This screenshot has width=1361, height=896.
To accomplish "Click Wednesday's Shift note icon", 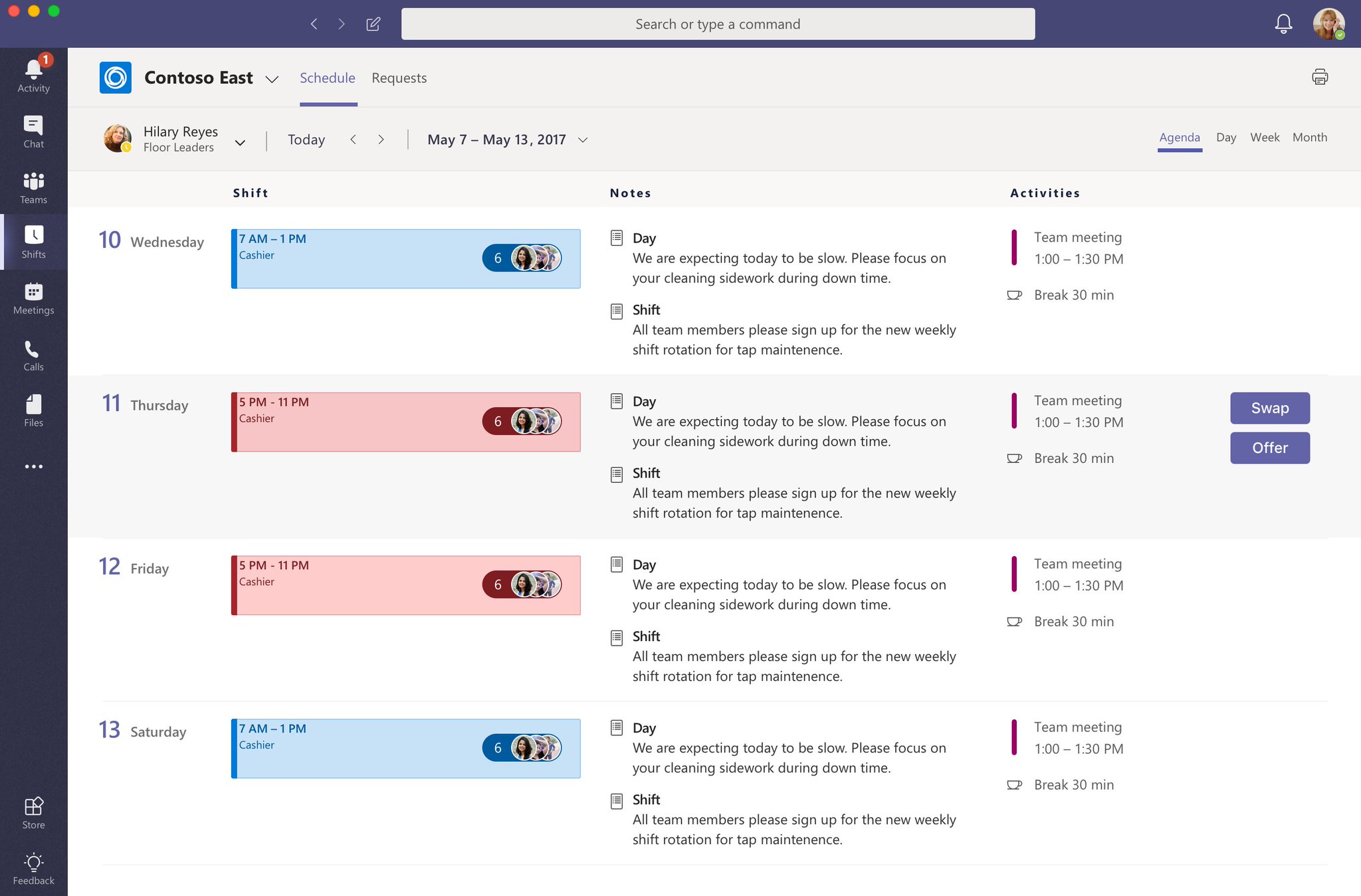I will (617, 310).
